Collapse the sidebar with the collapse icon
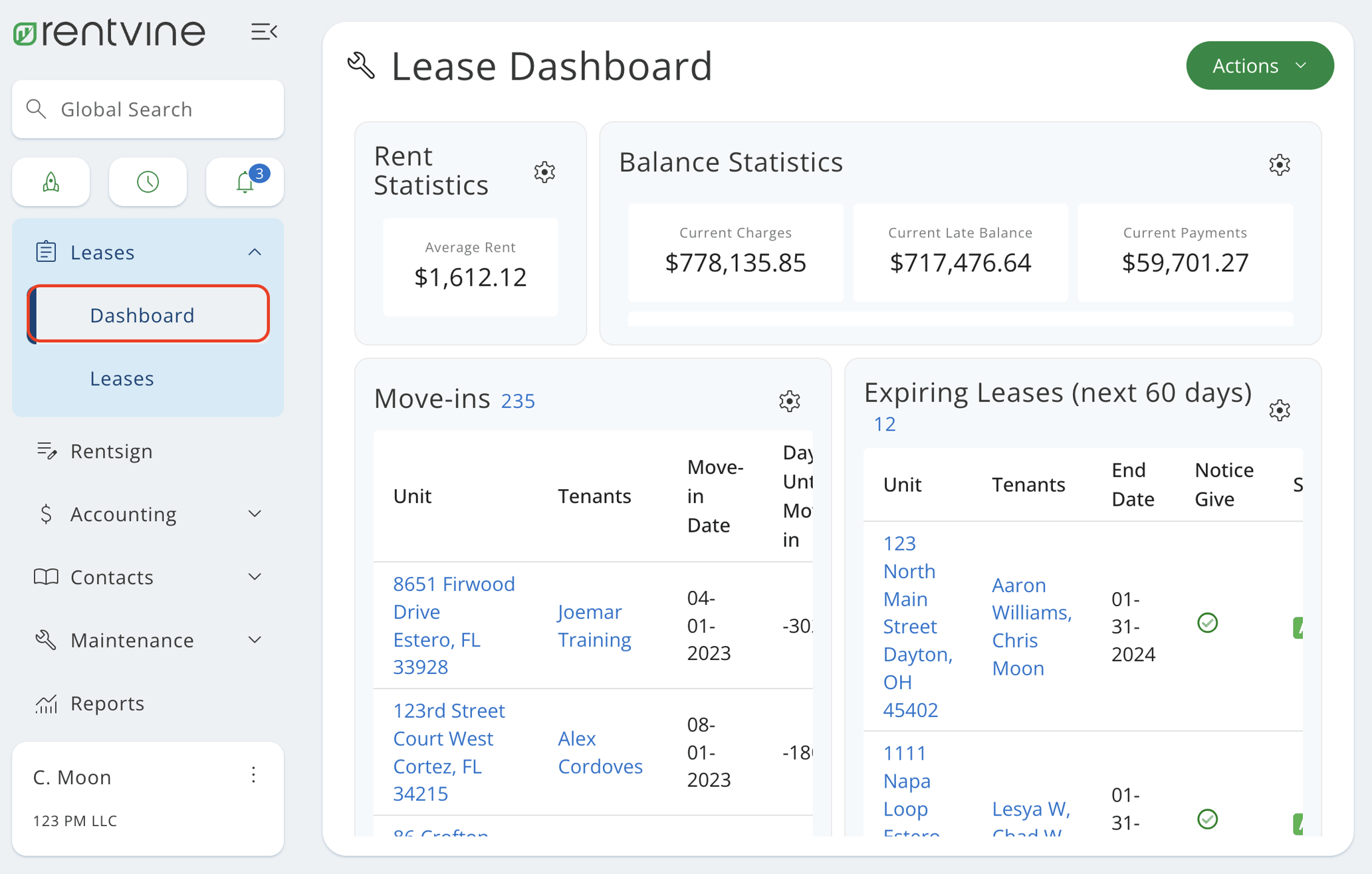Screen dimensions: 1372x874 point(264,31)
